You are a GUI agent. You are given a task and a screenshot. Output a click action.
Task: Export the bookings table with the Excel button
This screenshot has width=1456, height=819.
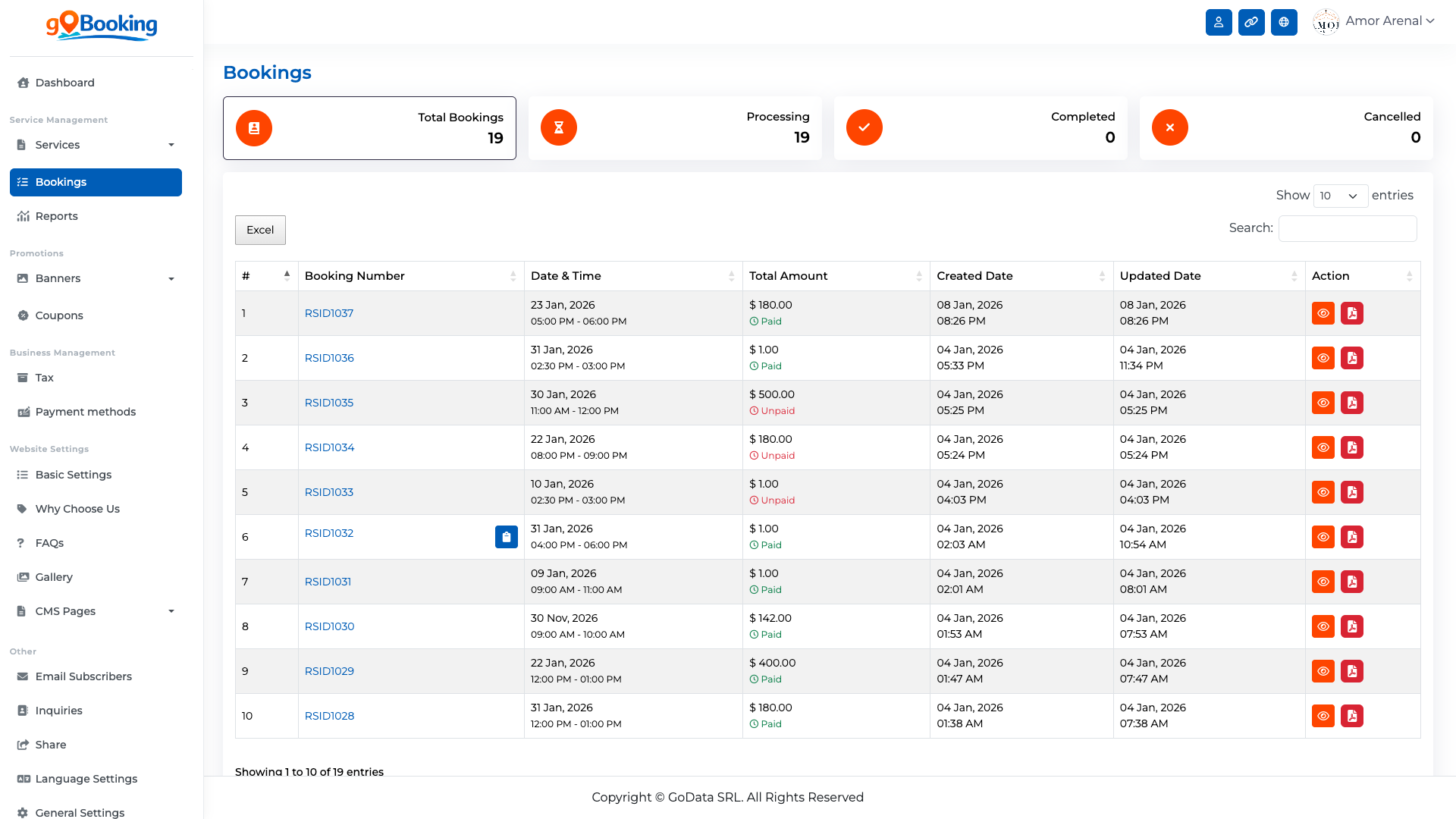click(x=260, y=230)
